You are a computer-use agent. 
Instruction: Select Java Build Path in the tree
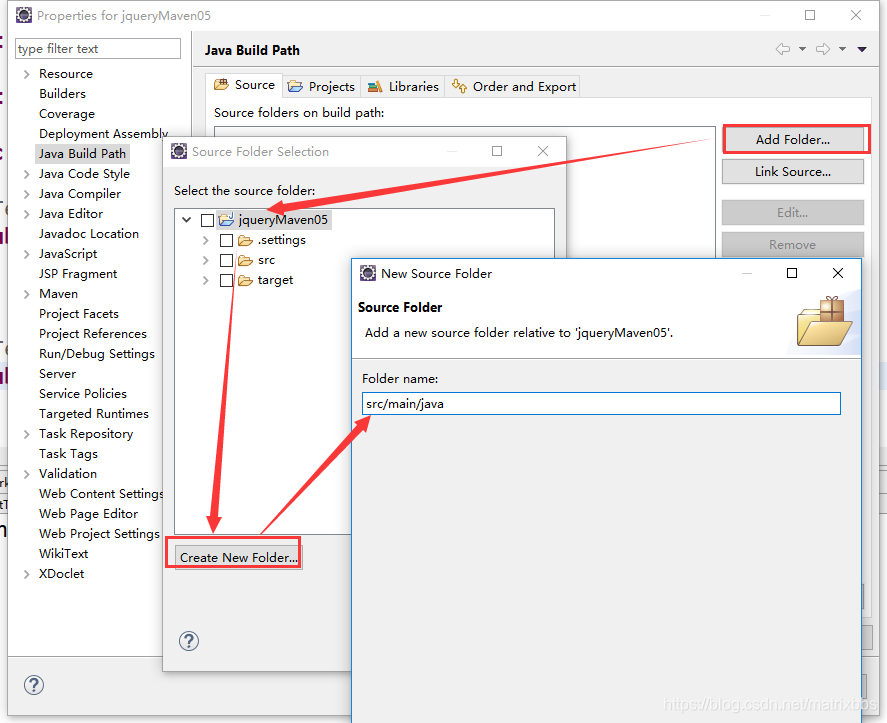click(82, 153)
